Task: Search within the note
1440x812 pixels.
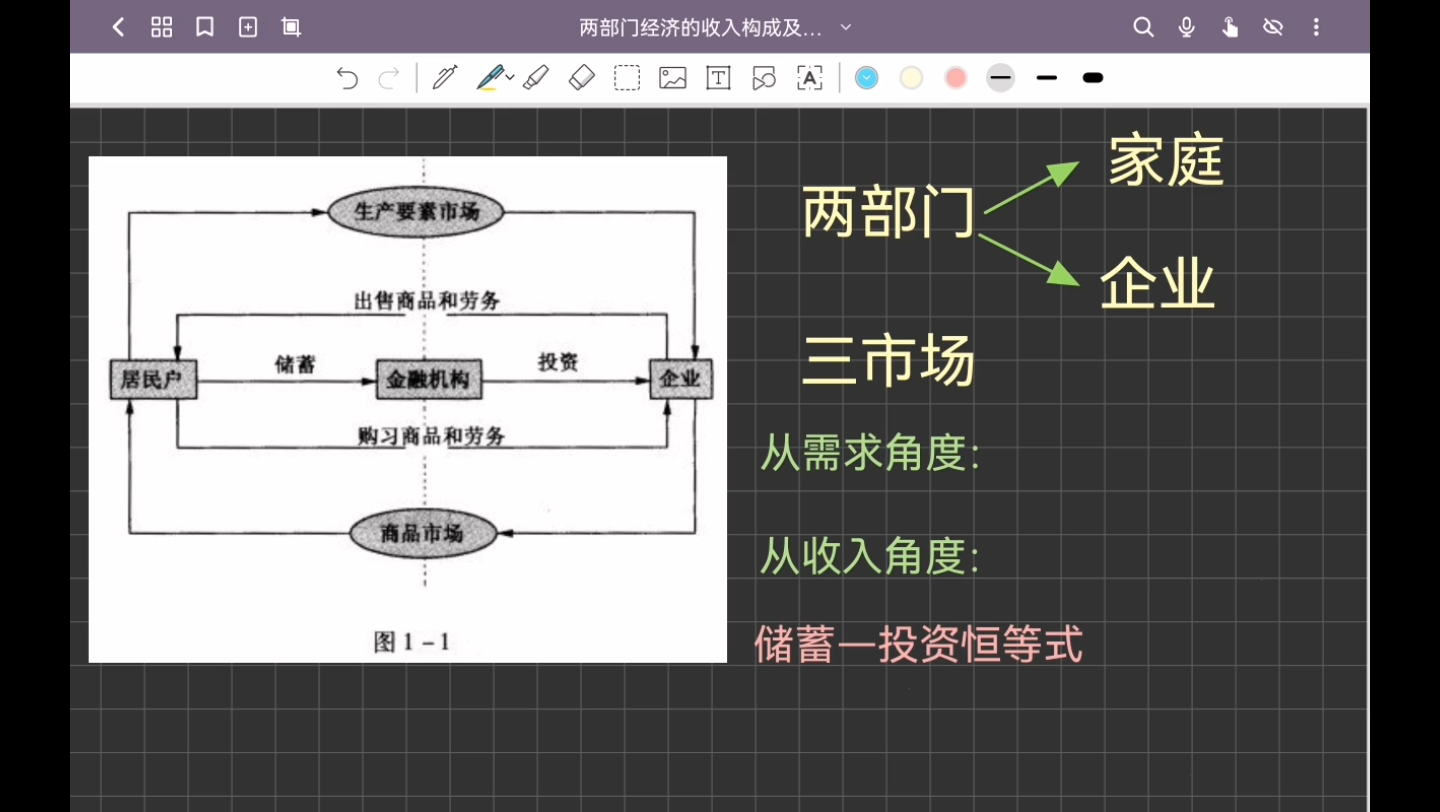Action: (x=1143, y=27)
